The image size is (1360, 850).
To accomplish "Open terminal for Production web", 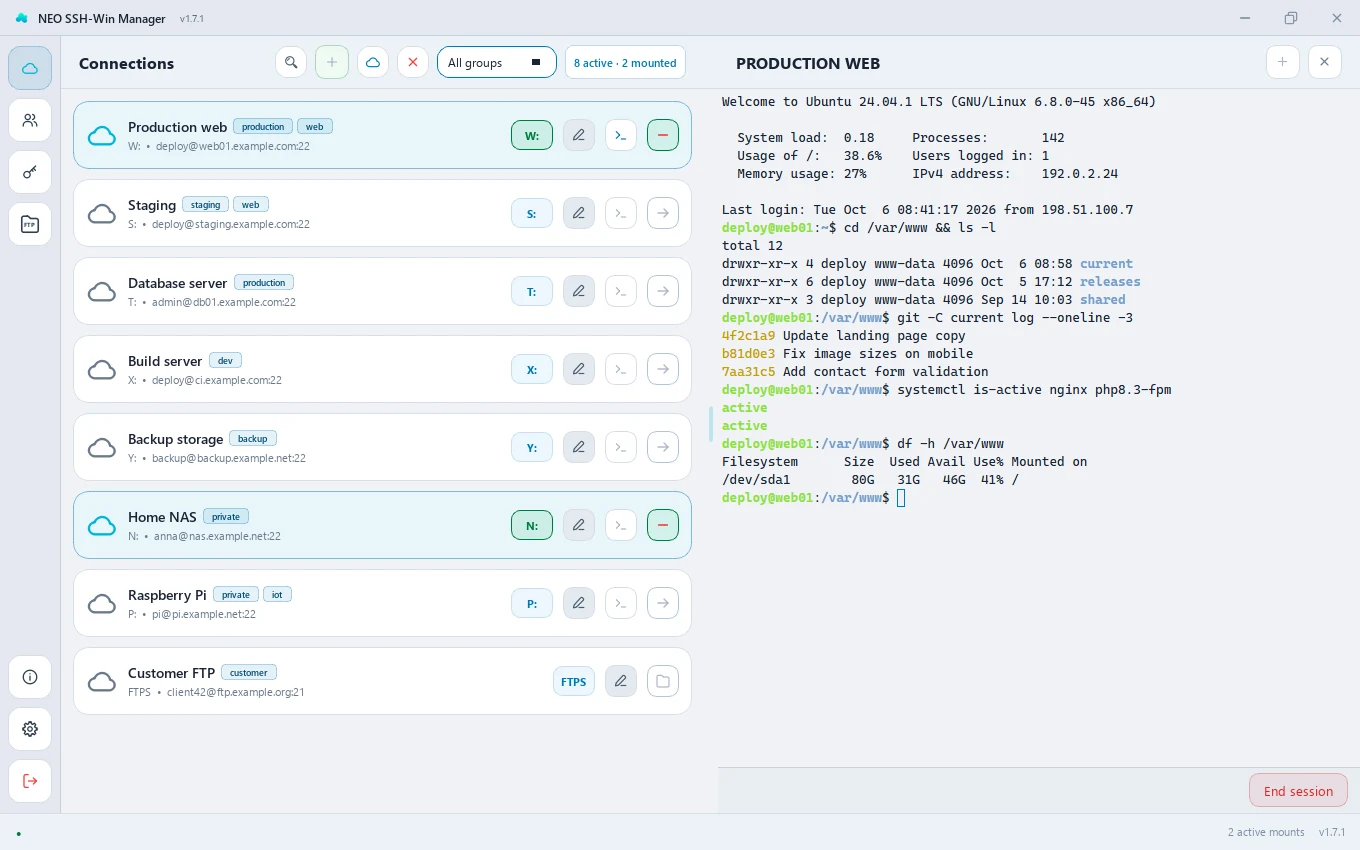I will point(621,135).
